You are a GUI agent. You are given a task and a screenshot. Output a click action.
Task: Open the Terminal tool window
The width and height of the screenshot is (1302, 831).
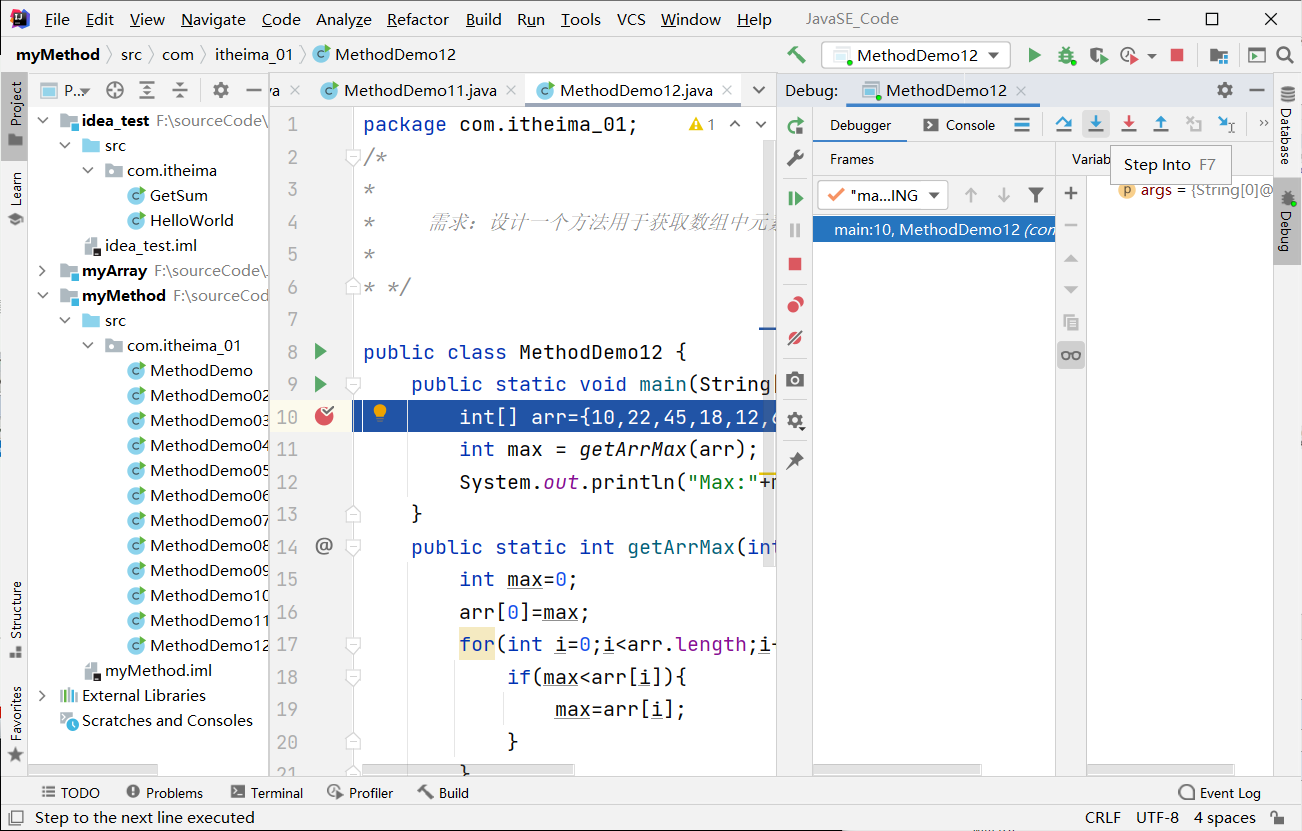(x=266, y=792)
